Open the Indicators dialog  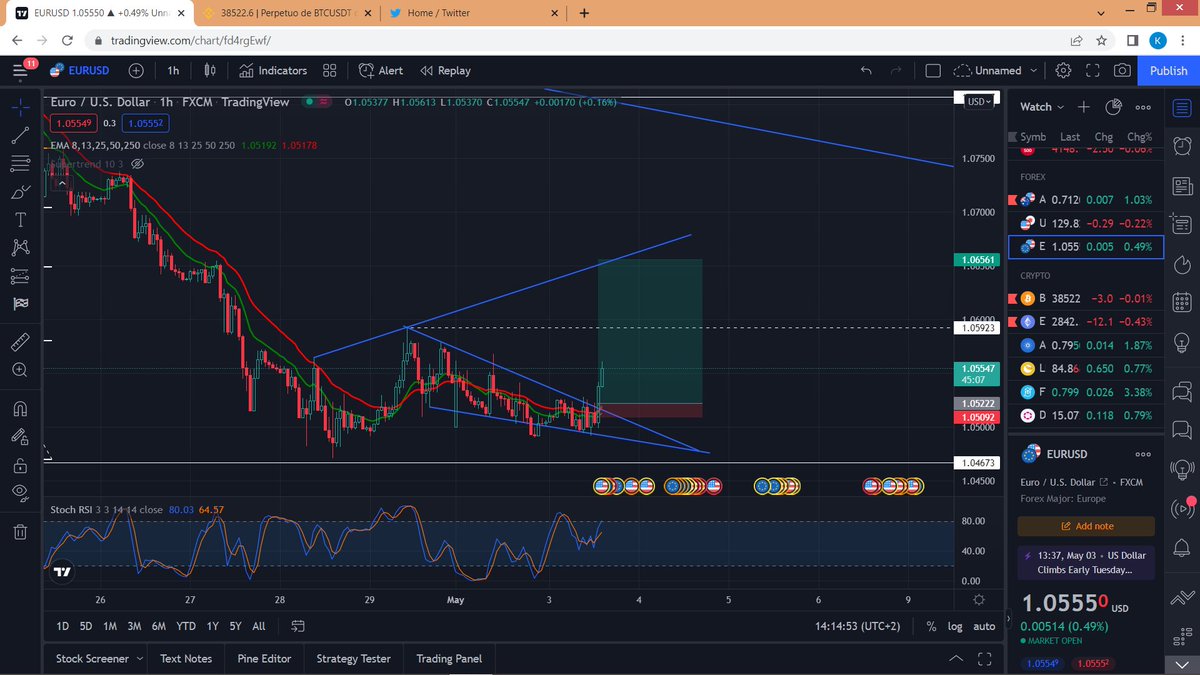273,71
